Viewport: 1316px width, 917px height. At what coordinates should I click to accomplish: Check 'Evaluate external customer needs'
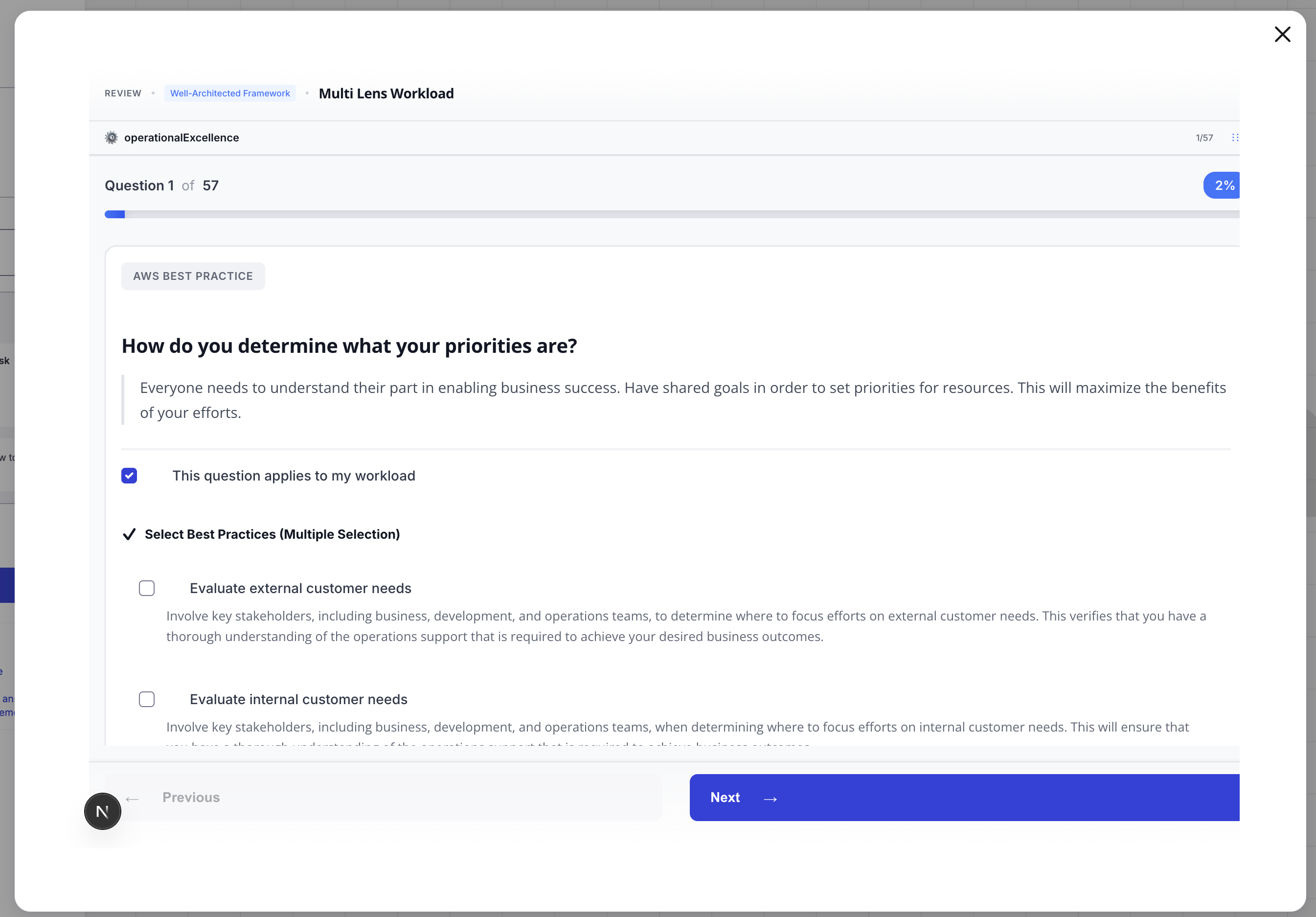pos(147,588)
